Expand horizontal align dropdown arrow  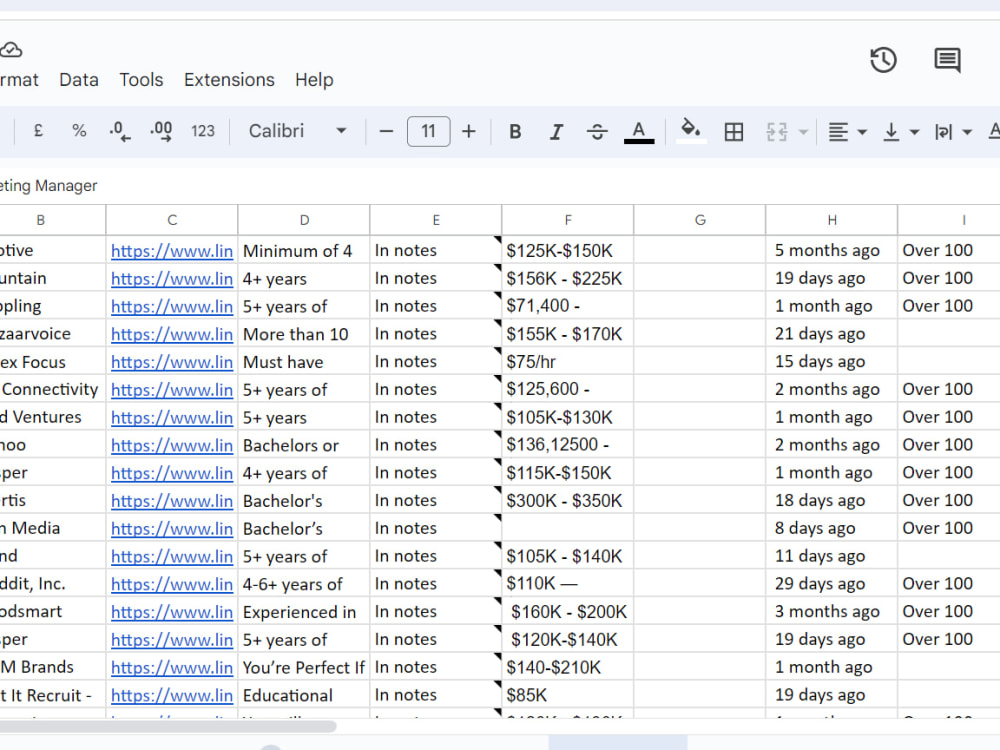(x=862, y=132)
